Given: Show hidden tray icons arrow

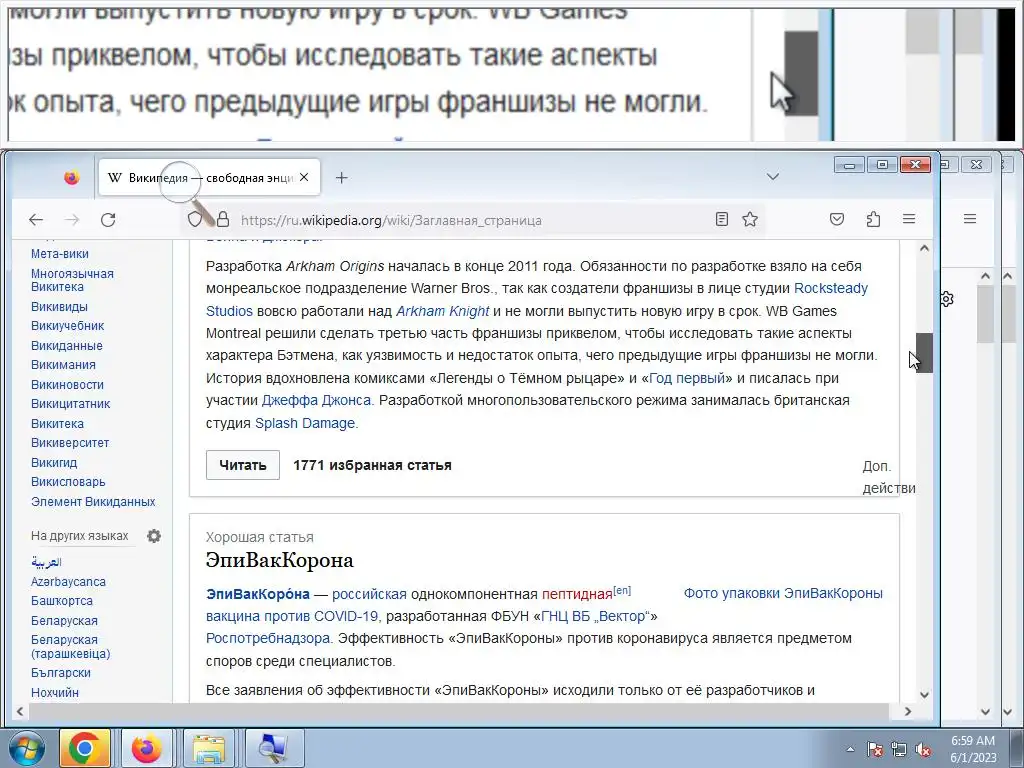Looking at the screenshot, I should pyautogui.click(x=850, y=749).
